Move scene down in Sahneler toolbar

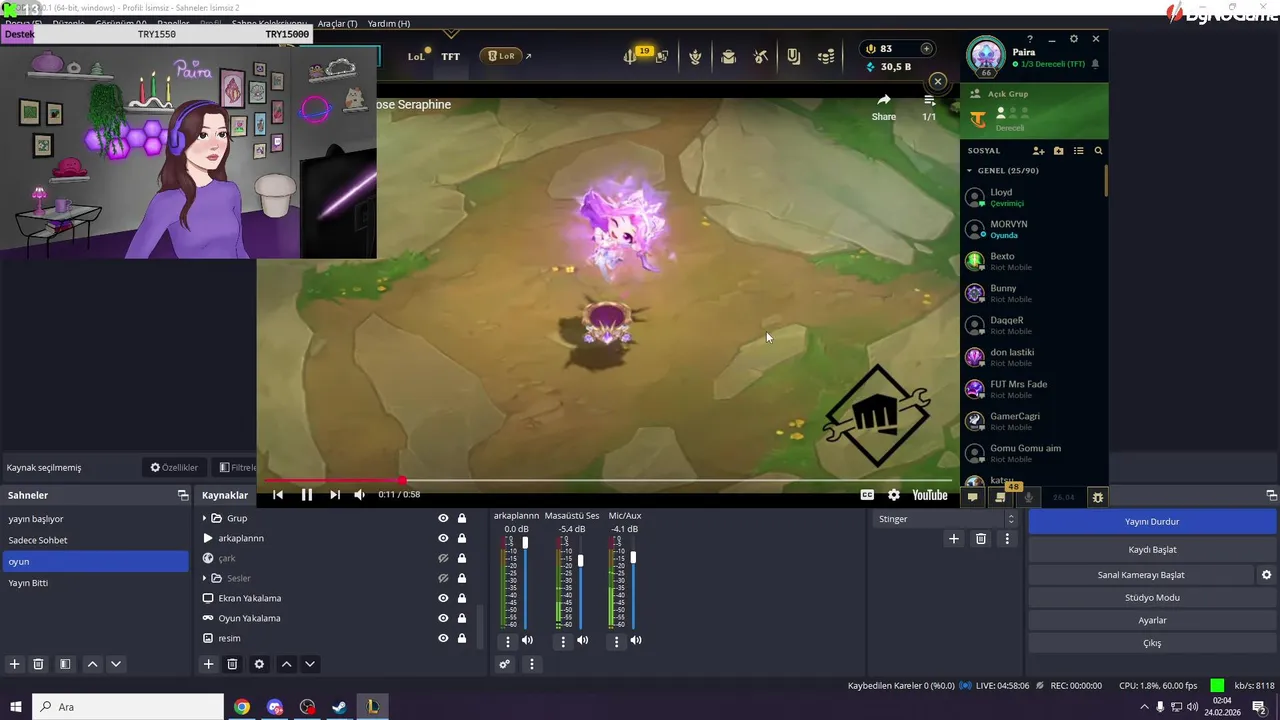[x=116, y=664]
